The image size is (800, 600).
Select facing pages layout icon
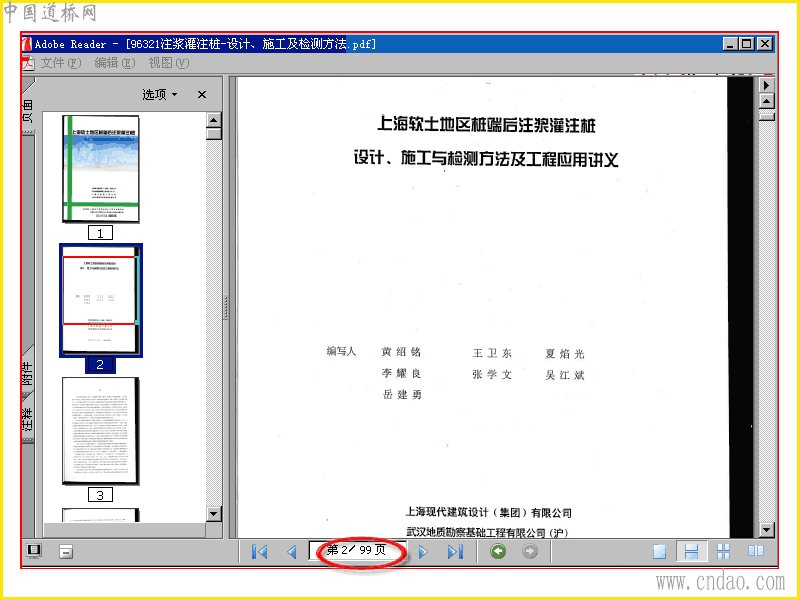tap(756, 551)
